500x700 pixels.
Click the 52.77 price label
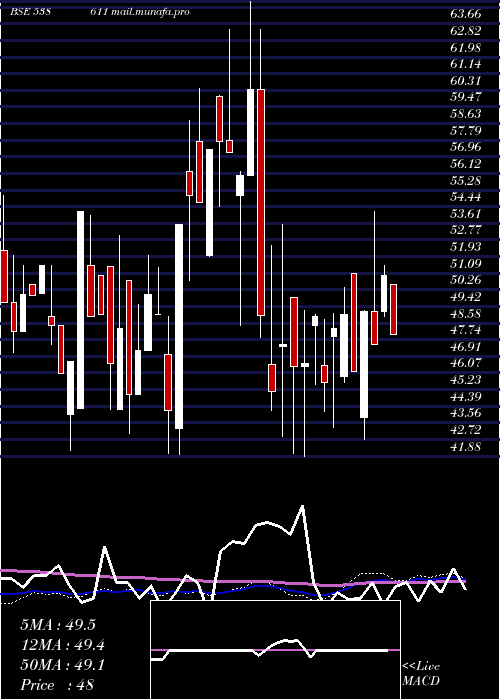[466, 230]
